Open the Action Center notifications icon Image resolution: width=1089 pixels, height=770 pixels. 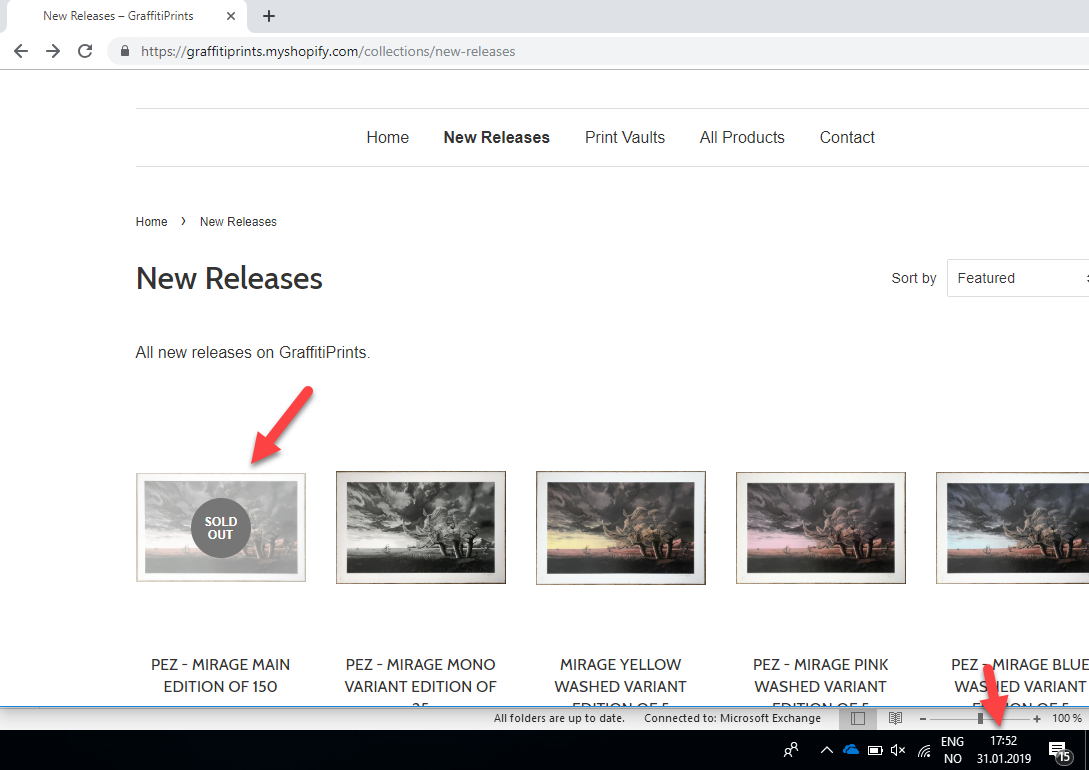[x=1058, y=749]
